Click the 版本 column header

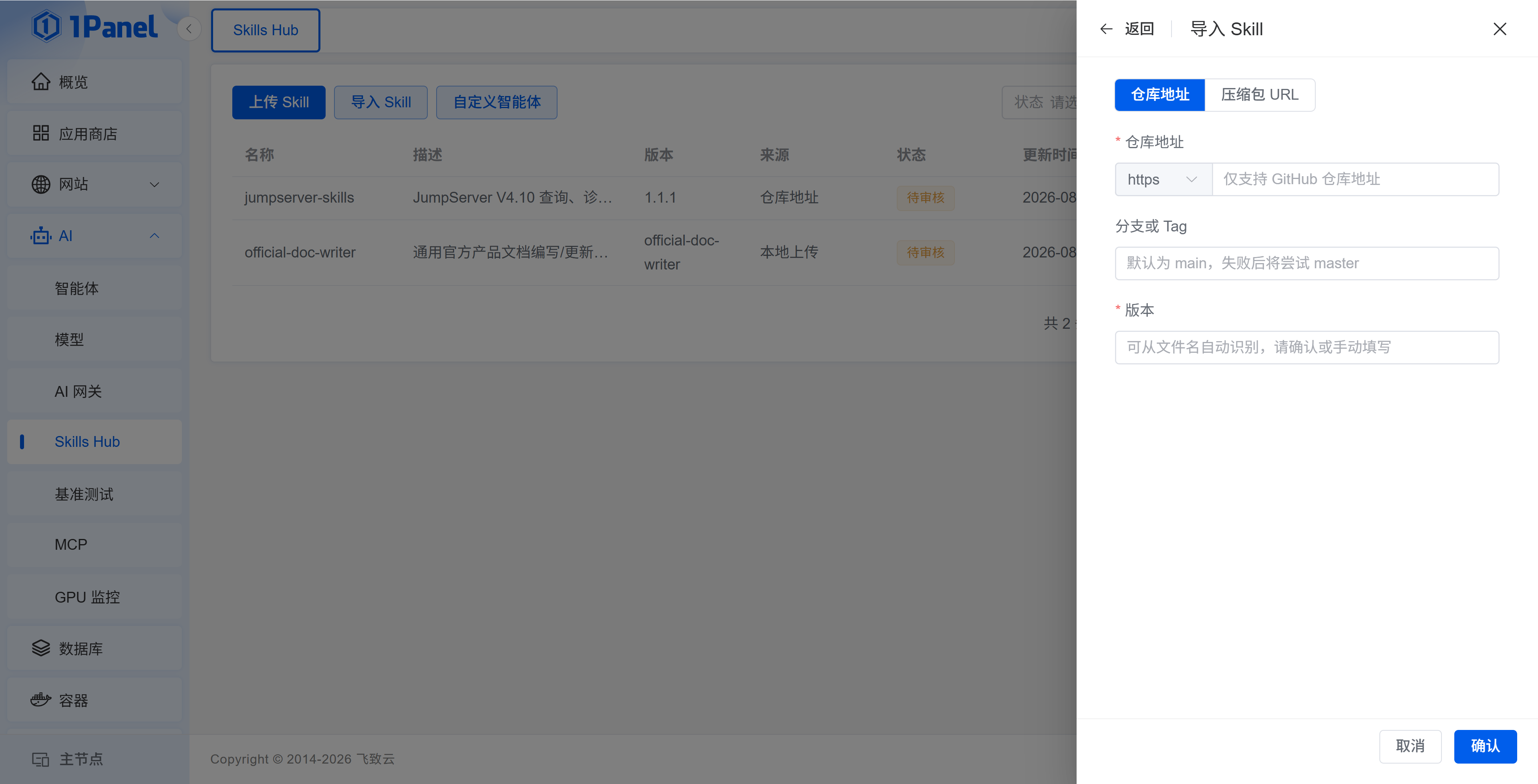coord(658,155)
